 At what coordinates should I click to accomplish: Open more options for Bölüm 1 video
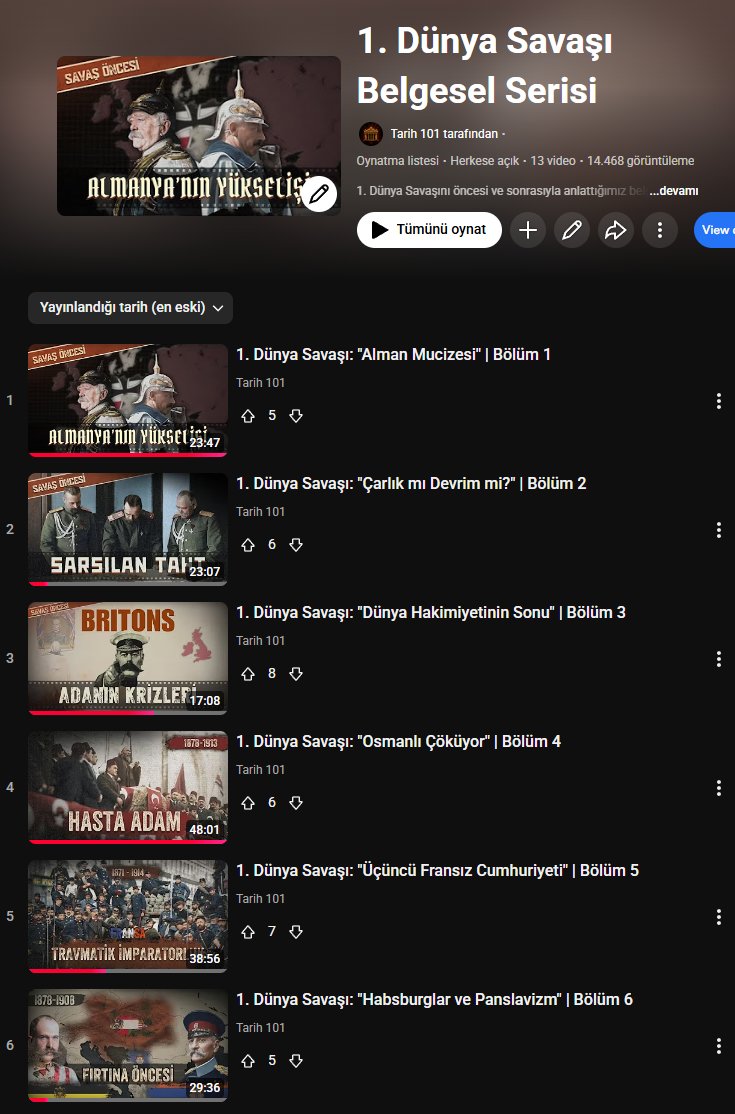pos(719,401)
